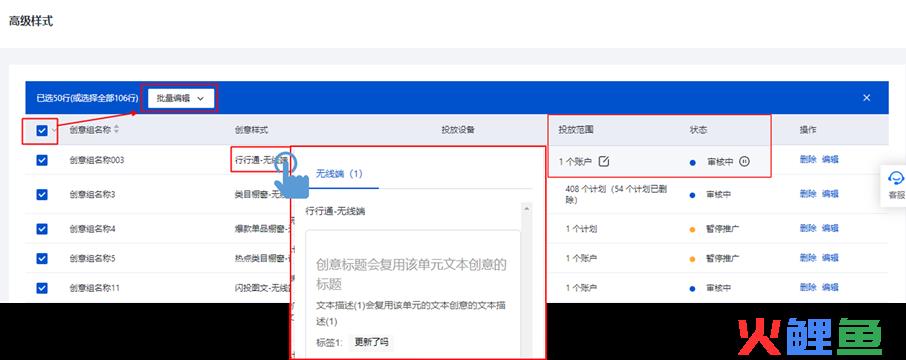Click the 1 个计划 cell in the 创意组名称4 row

click(x=581, y=229)
